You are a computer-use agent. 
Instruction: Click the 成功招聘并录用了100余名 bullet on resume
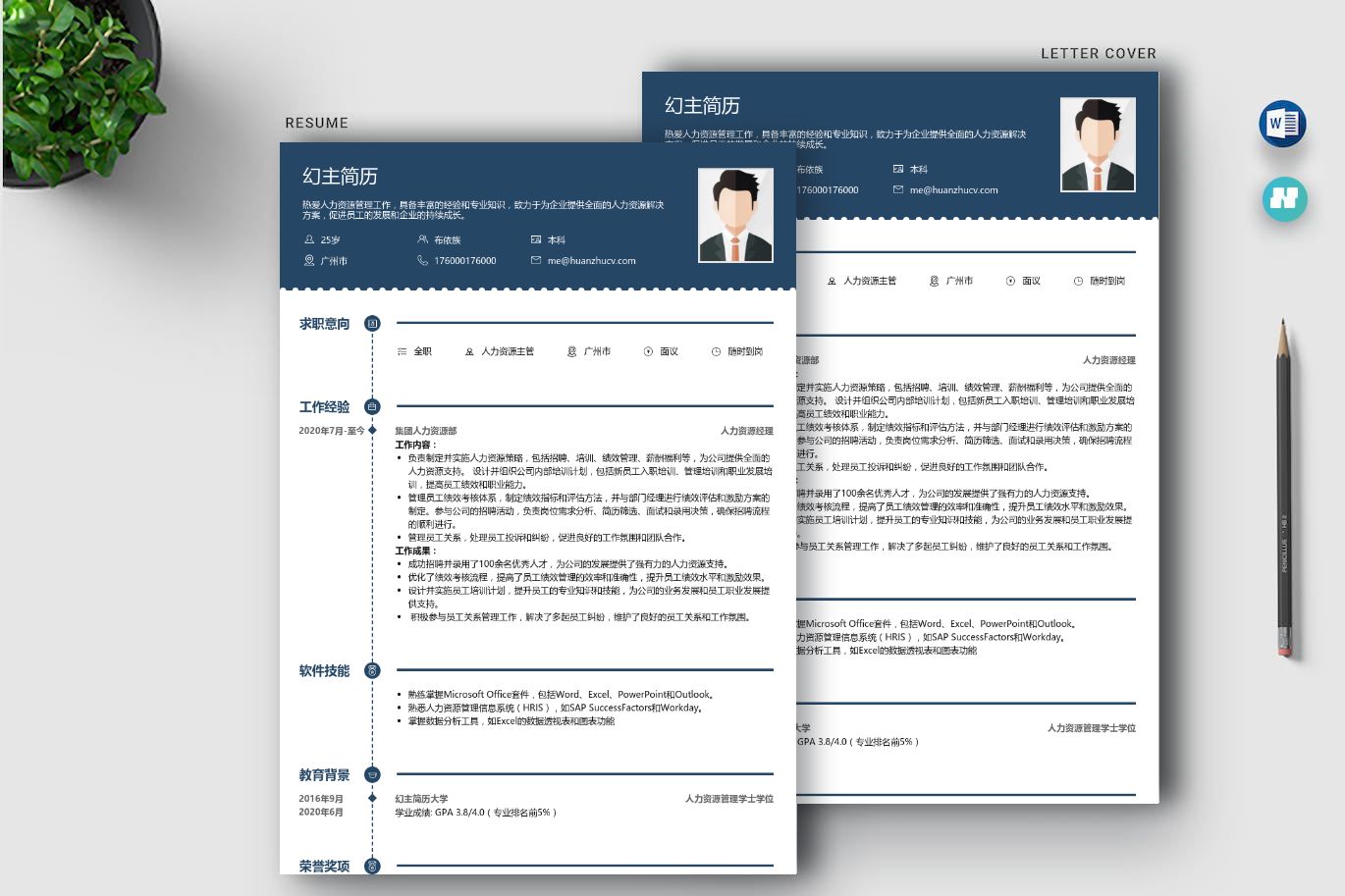coord(568,564)
